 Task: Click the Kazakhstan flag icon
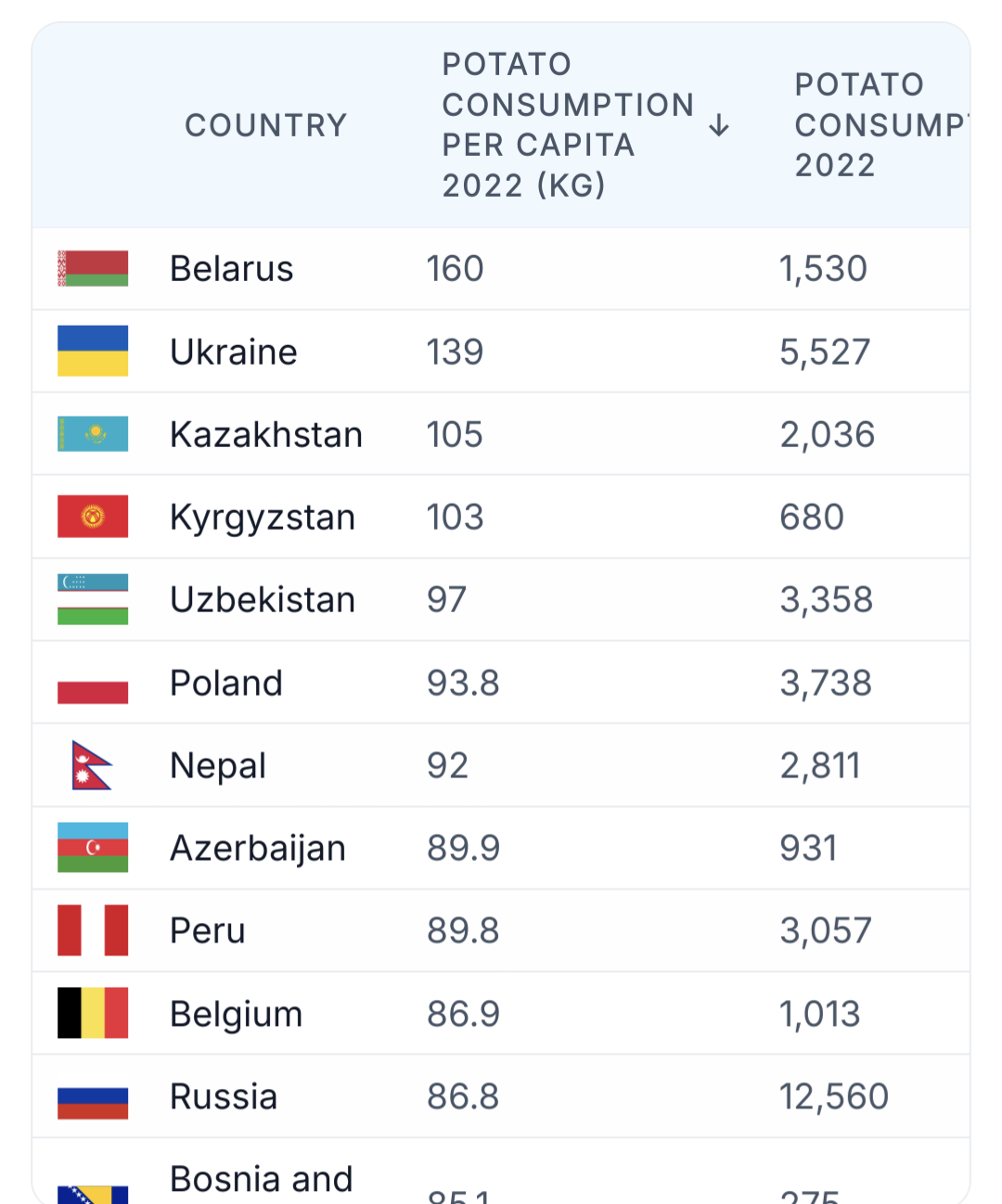[93, 433]
